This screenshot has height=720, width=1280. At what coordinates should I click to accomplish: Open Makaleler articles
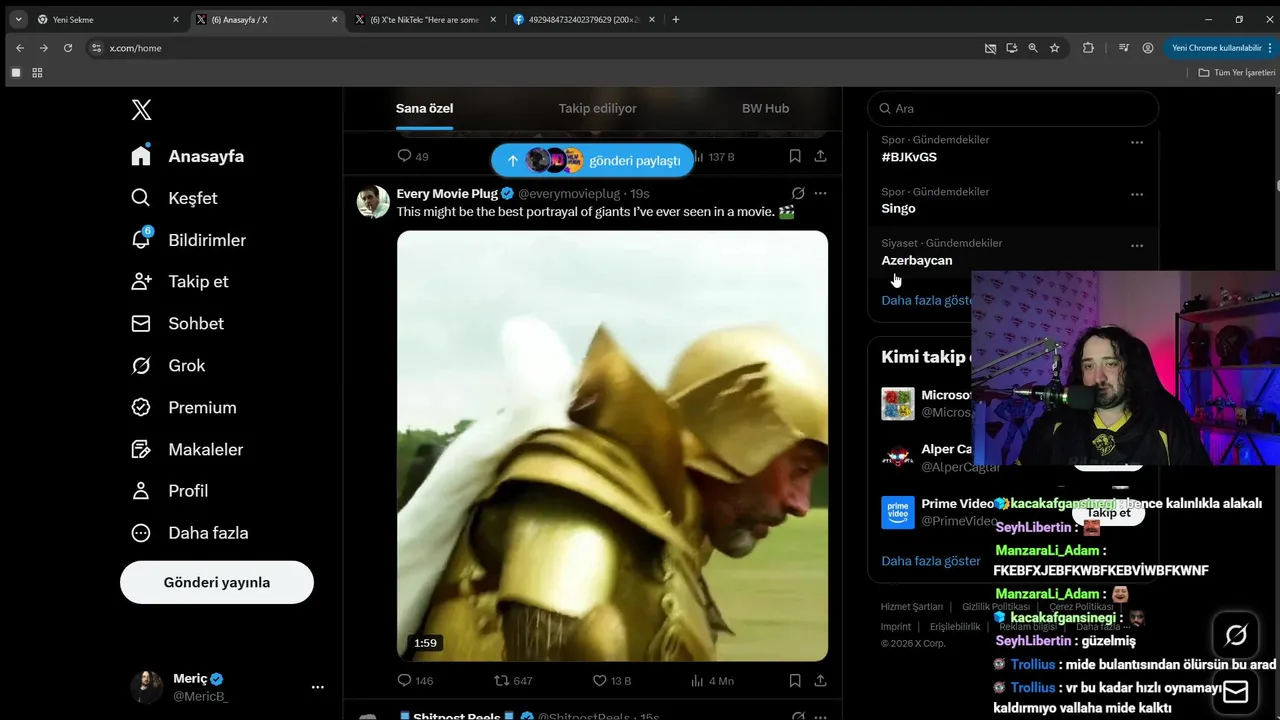tap(187, 450)
